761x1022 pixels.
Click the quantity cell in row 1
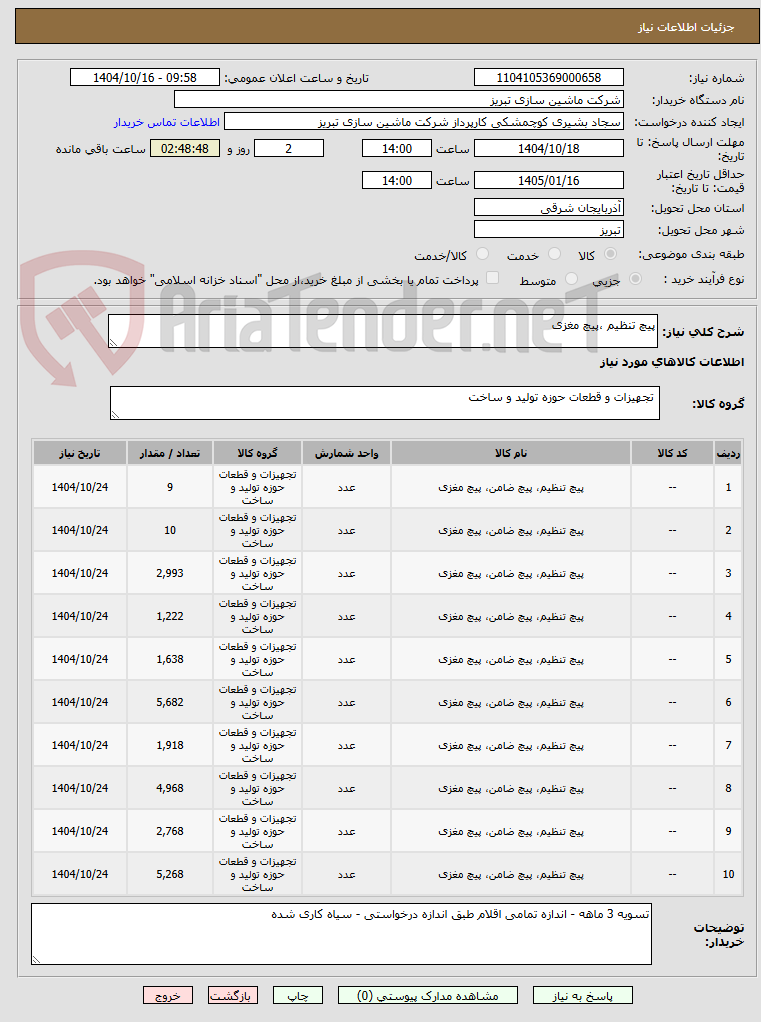coord(169,487)
